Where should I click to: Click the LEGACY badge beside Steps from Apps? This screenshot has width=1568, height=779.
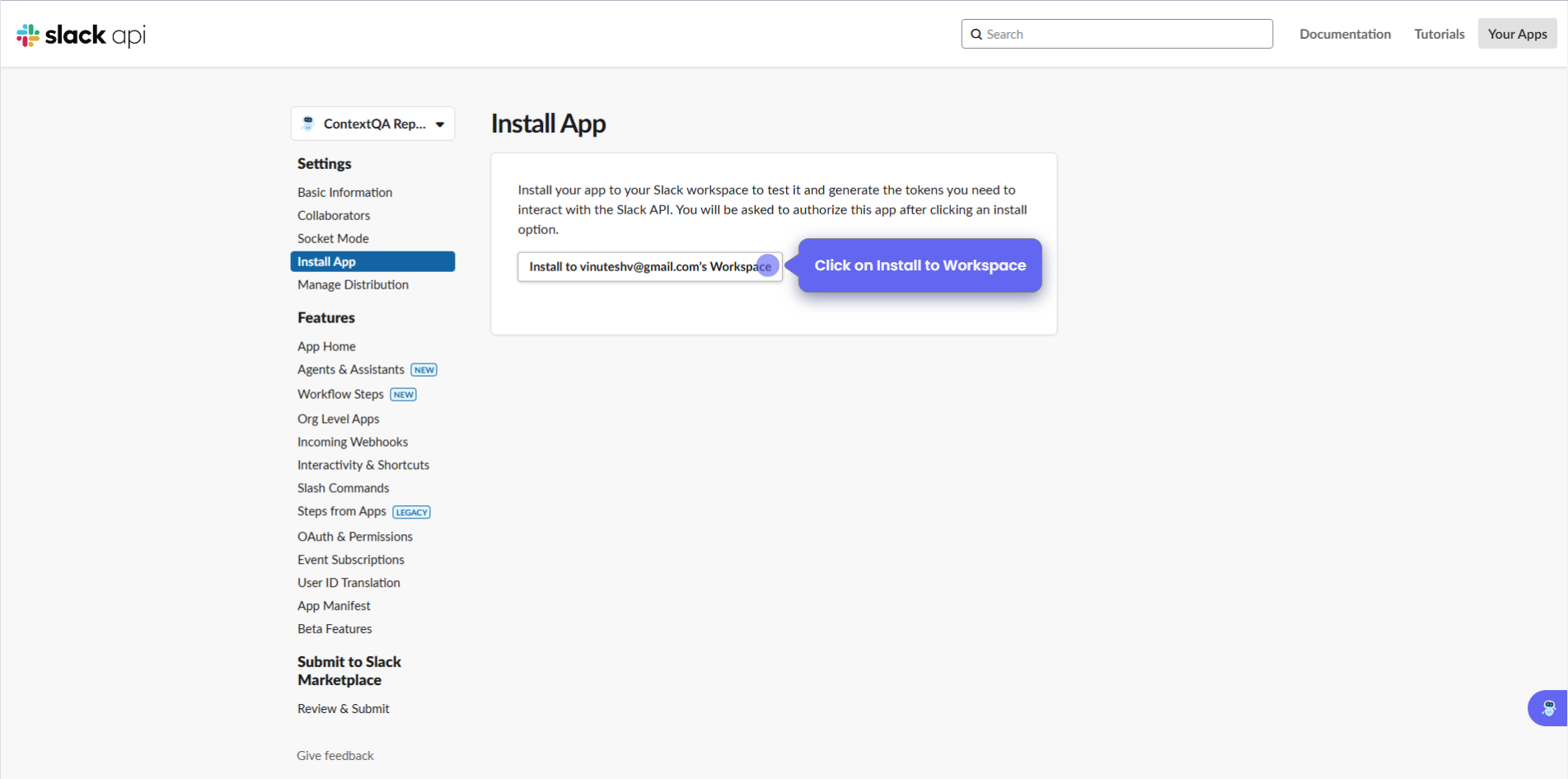[x=411, y=512]
